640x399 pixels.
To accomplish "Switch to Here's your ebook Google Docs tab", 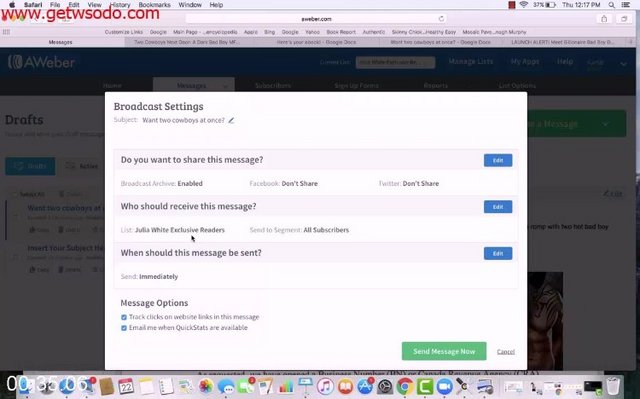I will tap(316, 42).
